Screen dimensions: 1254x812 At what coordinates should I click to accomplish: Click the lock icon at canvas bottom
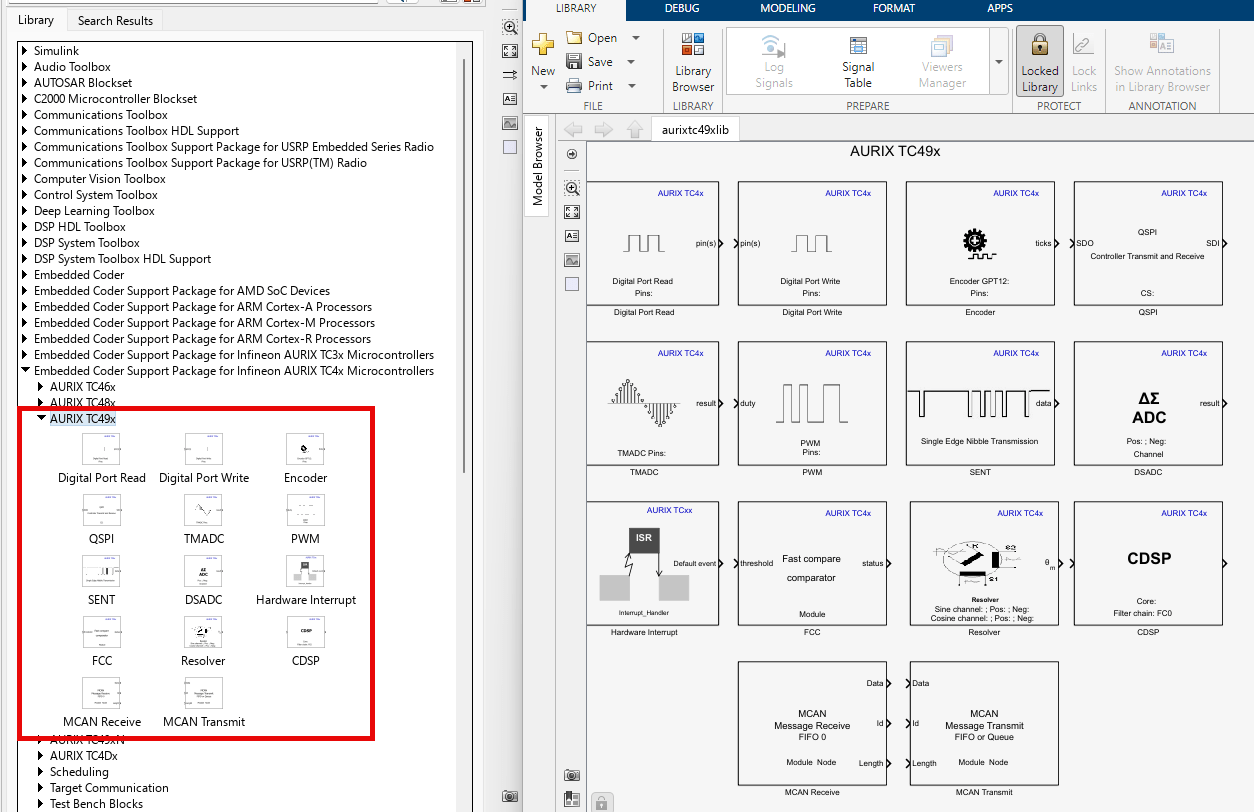click(601, 802)
